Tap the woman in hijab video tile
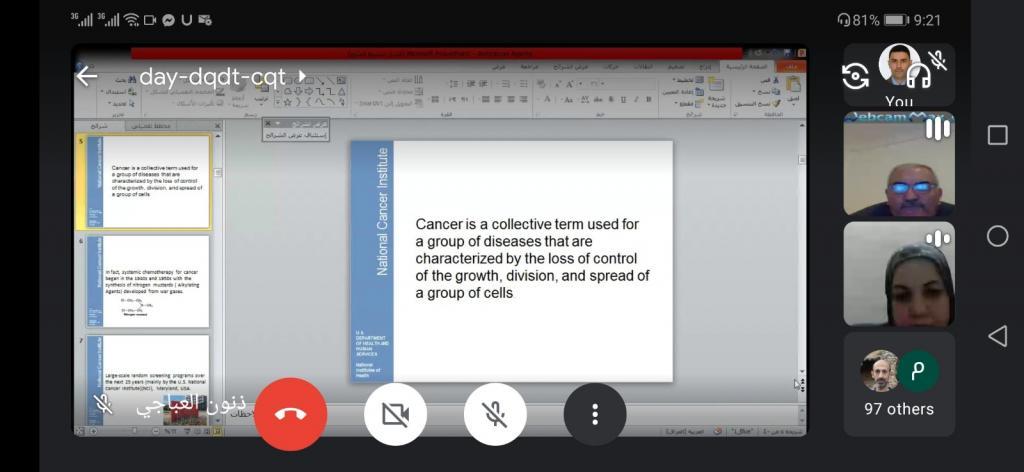 [898, 275]
